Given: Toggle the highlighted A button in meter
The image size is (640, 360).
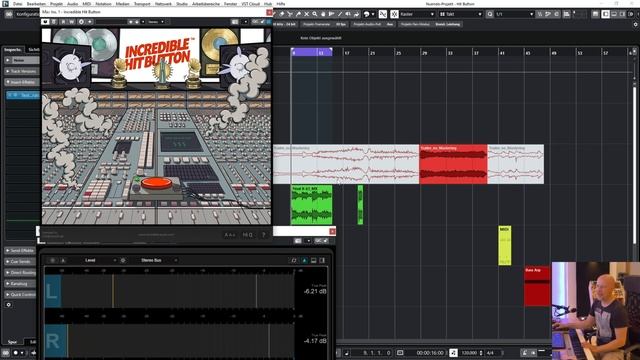Looking at the screenshot, I should pos(304,260).
